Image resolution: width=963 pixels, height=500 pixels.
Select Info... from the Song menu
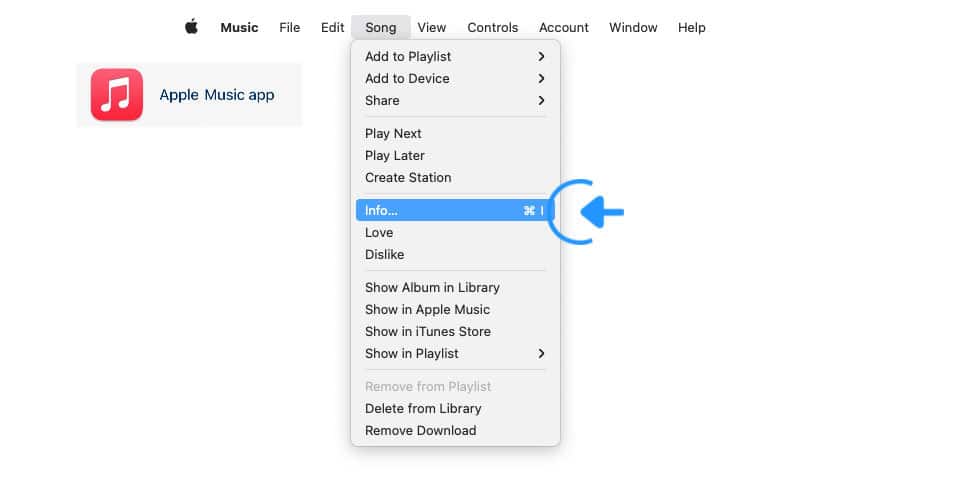[455, 210]
